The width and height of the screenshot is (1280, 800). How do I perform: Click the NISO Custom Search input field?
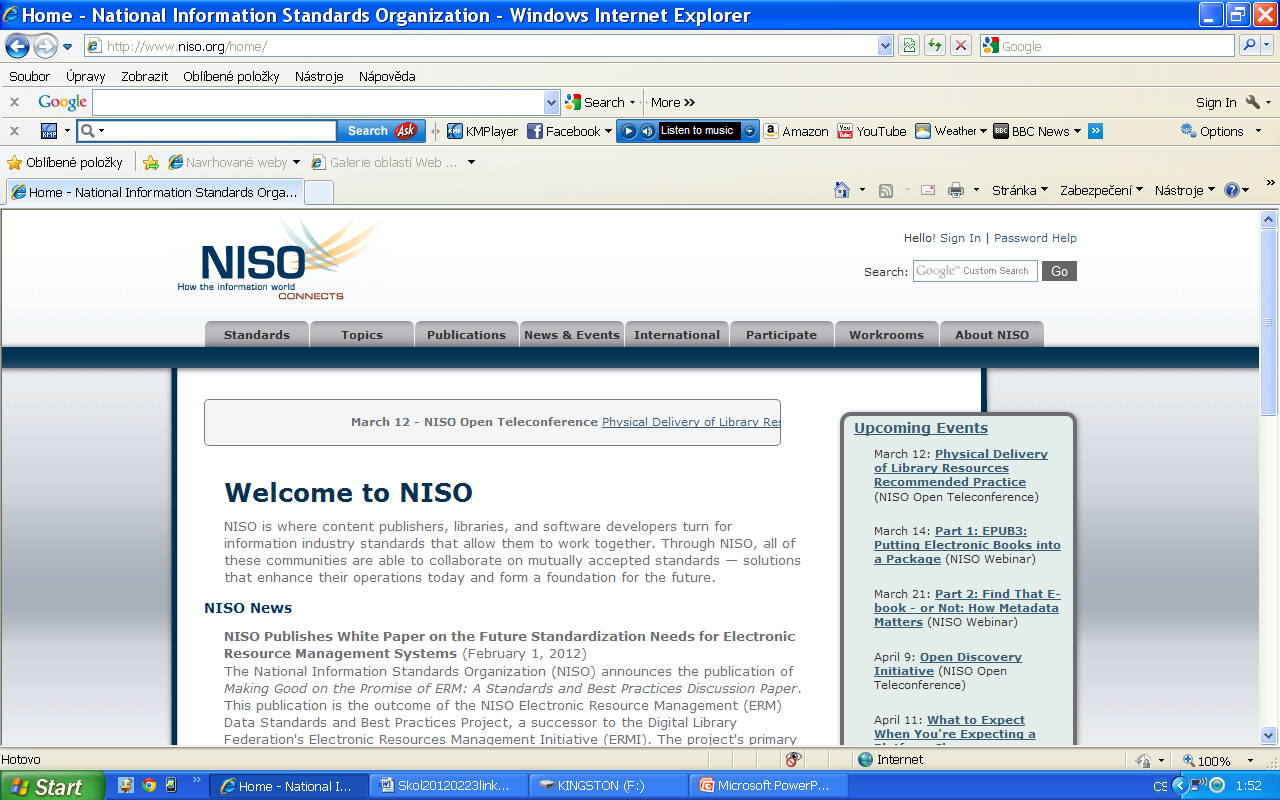click(975, 271)
